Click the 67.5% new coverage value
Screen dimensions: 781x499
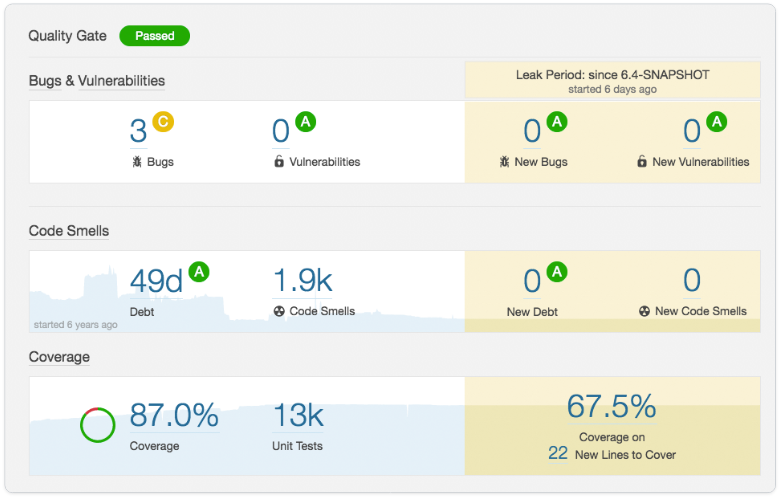pyautogui.click(x=611, y=406)
